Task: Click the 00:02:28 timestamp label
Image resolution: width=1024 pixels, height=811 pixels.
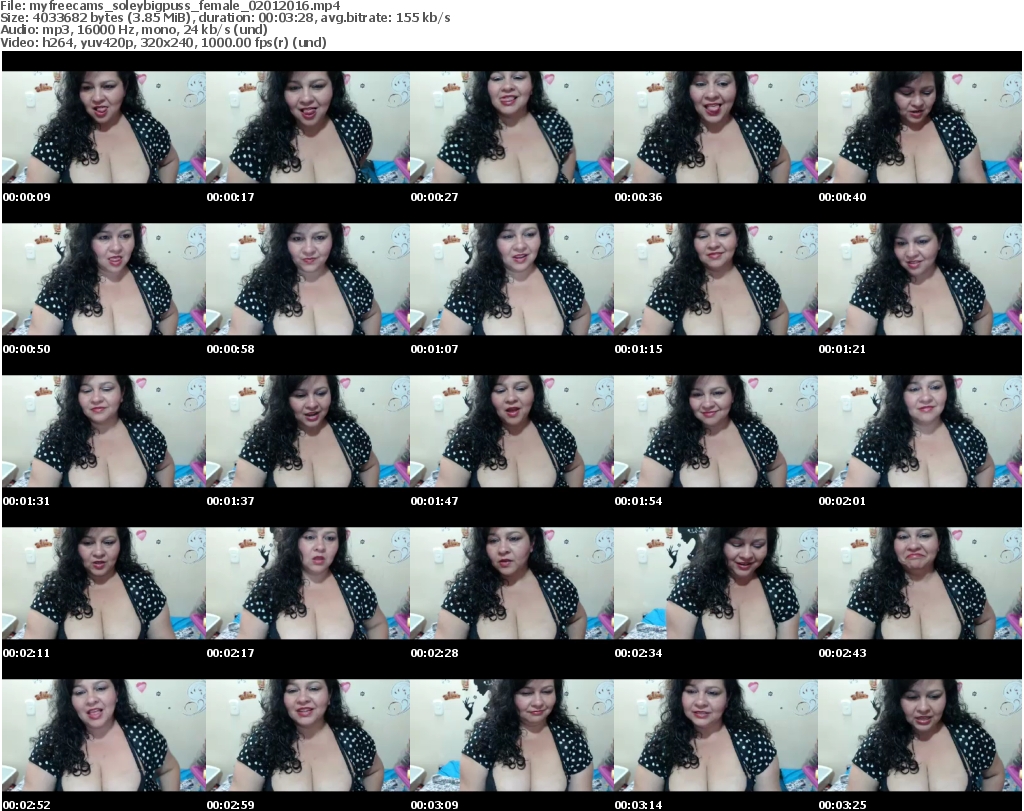Action: coord(434,653)
